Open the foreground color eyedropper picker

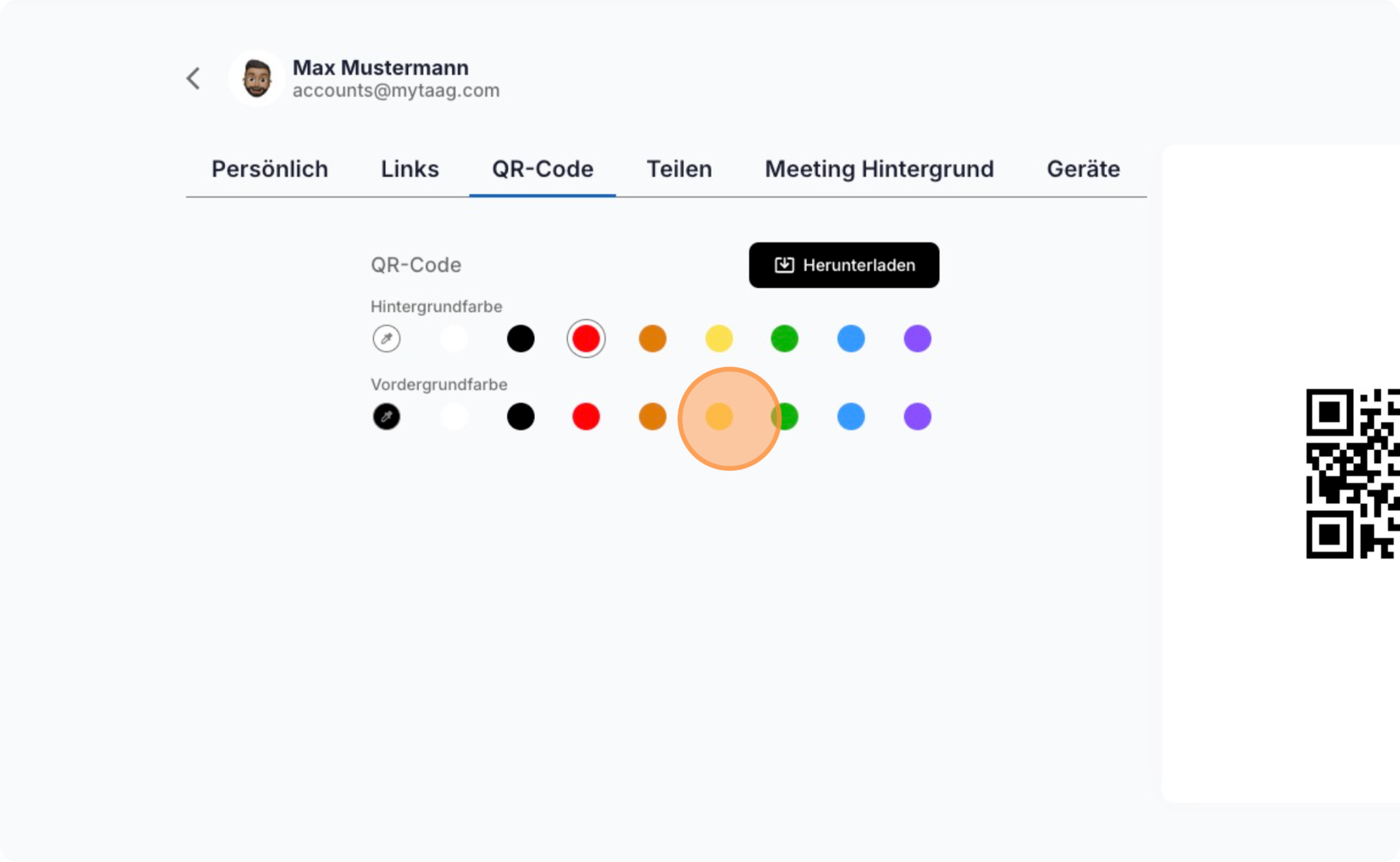pos(387,417)
